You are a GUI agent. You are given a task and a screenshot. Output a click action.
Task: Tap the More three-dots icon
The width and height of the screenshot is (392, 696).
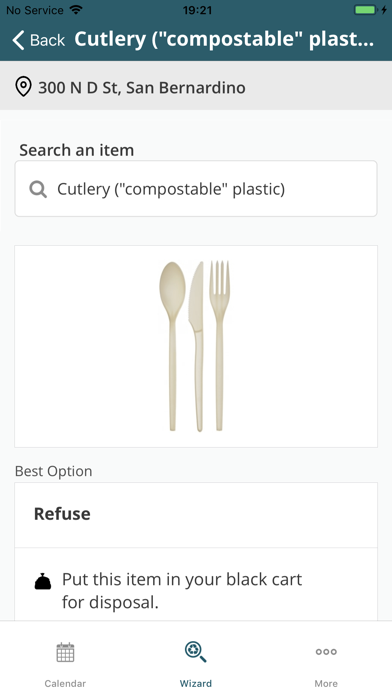tap(326, 652)
